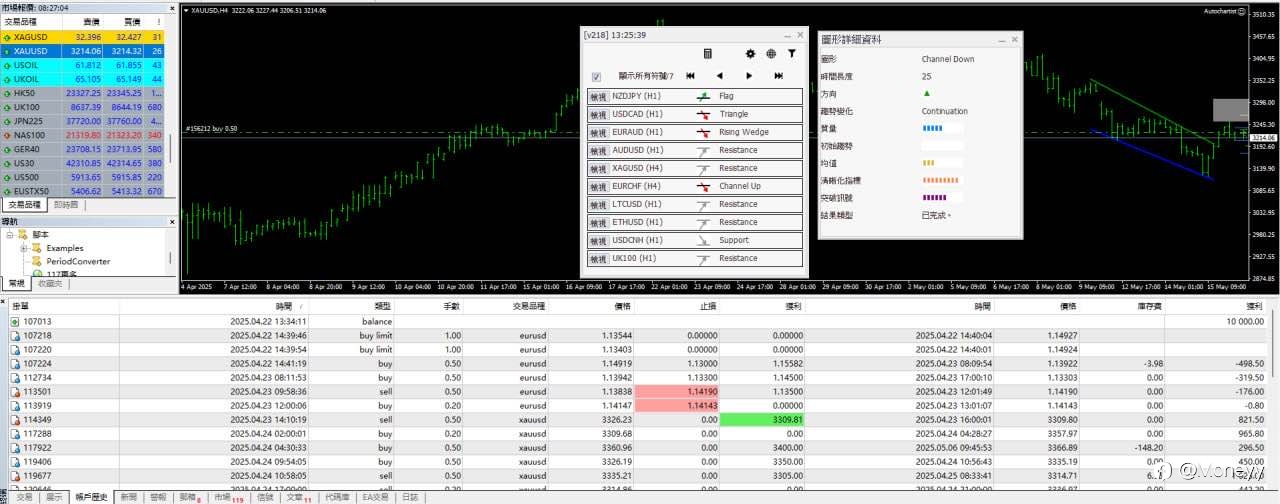
Task: Toggle the show all symbols checkbox
Action: tap(596, 77)
